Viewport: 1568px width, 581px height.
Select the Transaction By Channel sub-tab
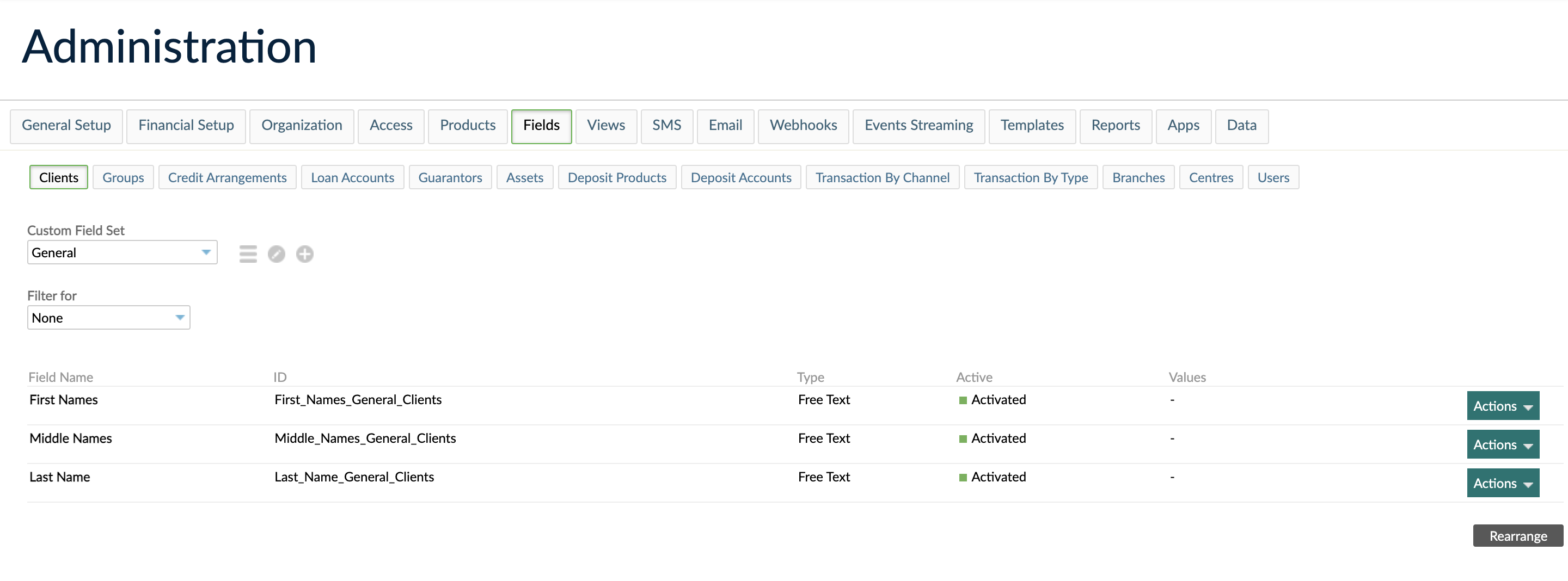[882, 177]
